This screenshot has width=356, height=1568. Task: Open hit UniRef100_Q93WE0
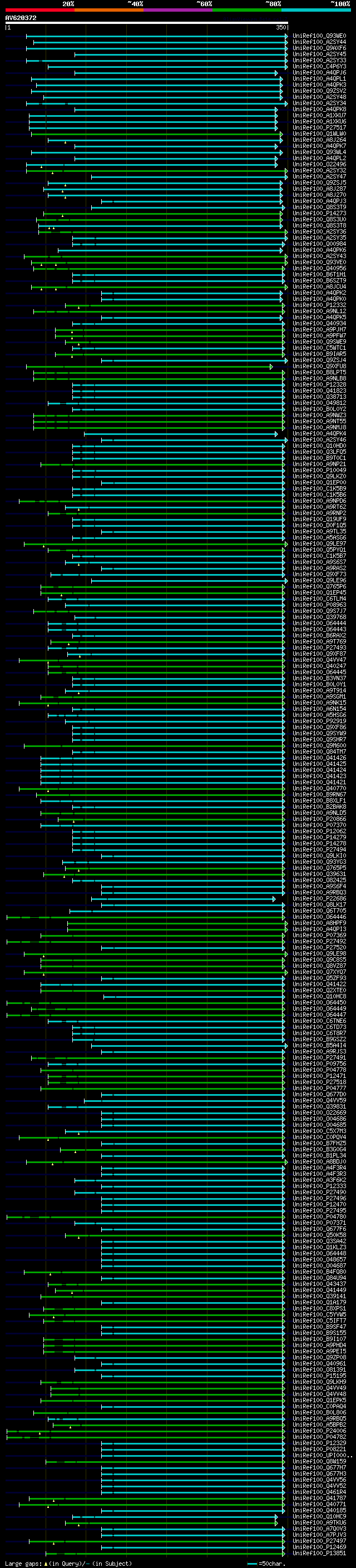(319, 36)
